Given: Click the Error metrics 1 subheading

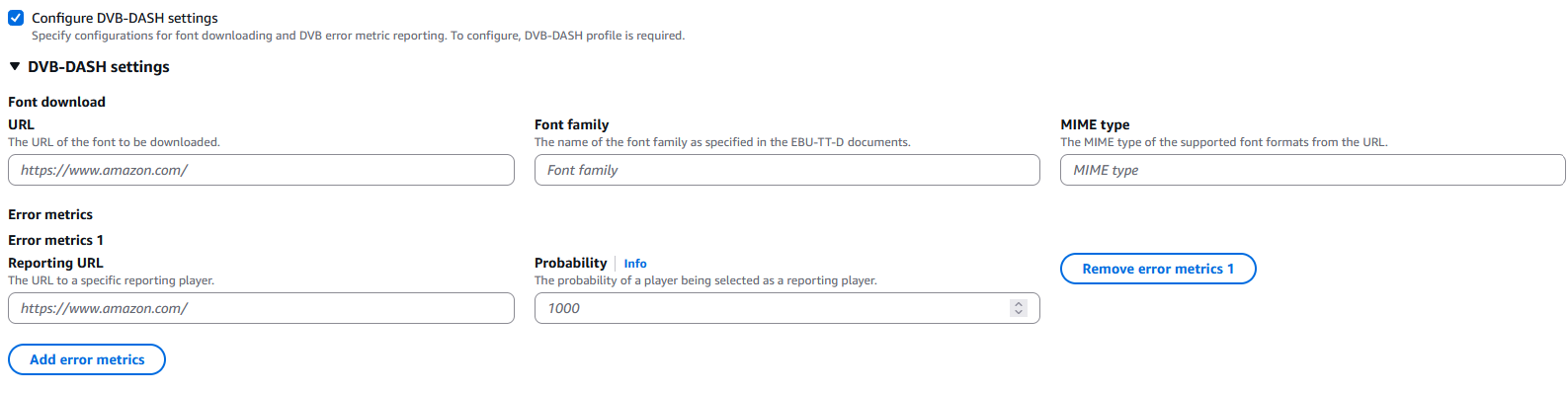Looking at the screenshot, I should pos(55,240).
